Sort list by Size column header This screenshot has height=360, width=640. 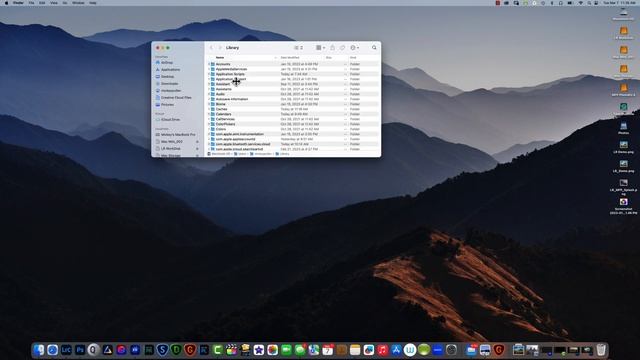[329, 58]
